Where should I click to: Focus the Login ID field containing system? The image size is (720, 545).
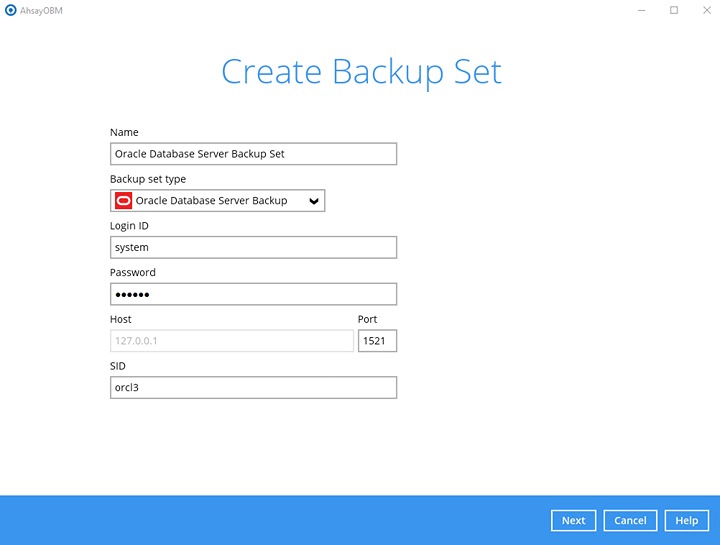[x=253, y=247]
